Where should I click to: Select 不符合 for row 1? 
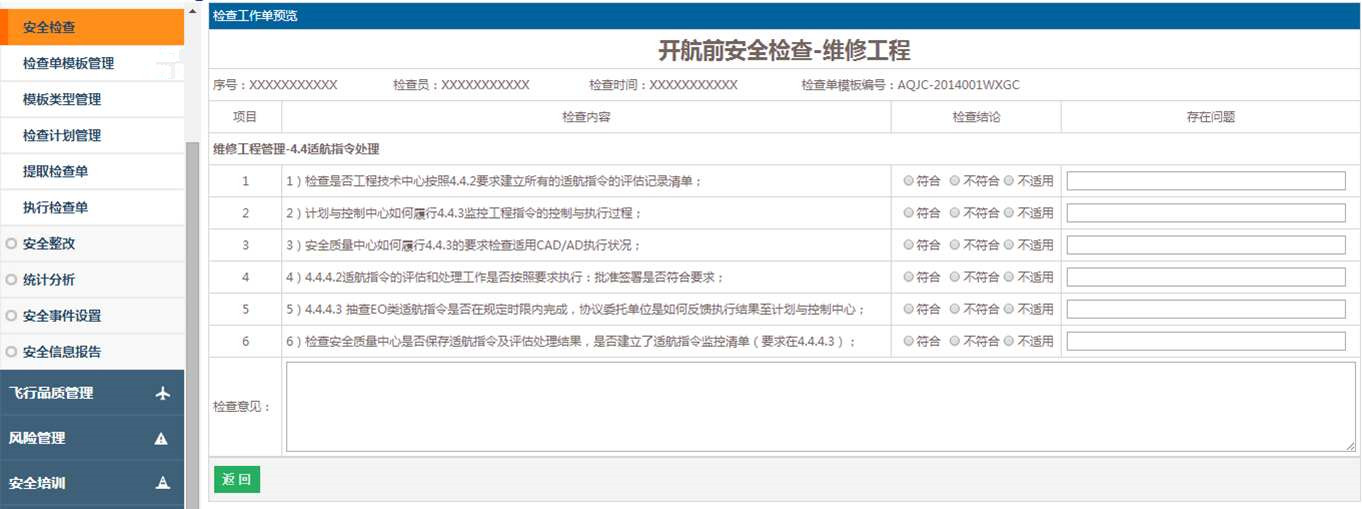954,181
